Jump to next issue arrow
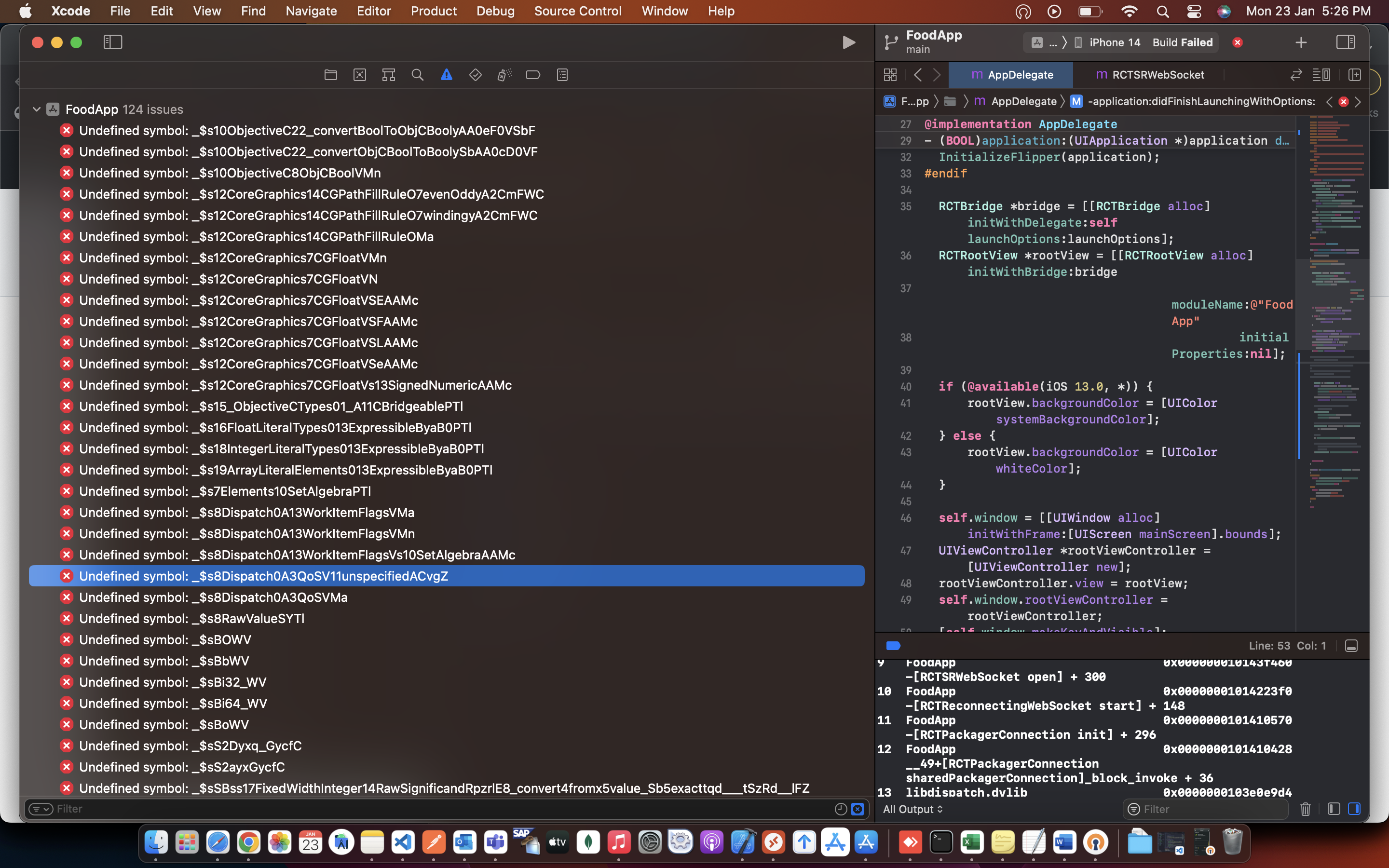This screenshot has width=1389, height=868. pyautogui.click(x=1358, y=102)
